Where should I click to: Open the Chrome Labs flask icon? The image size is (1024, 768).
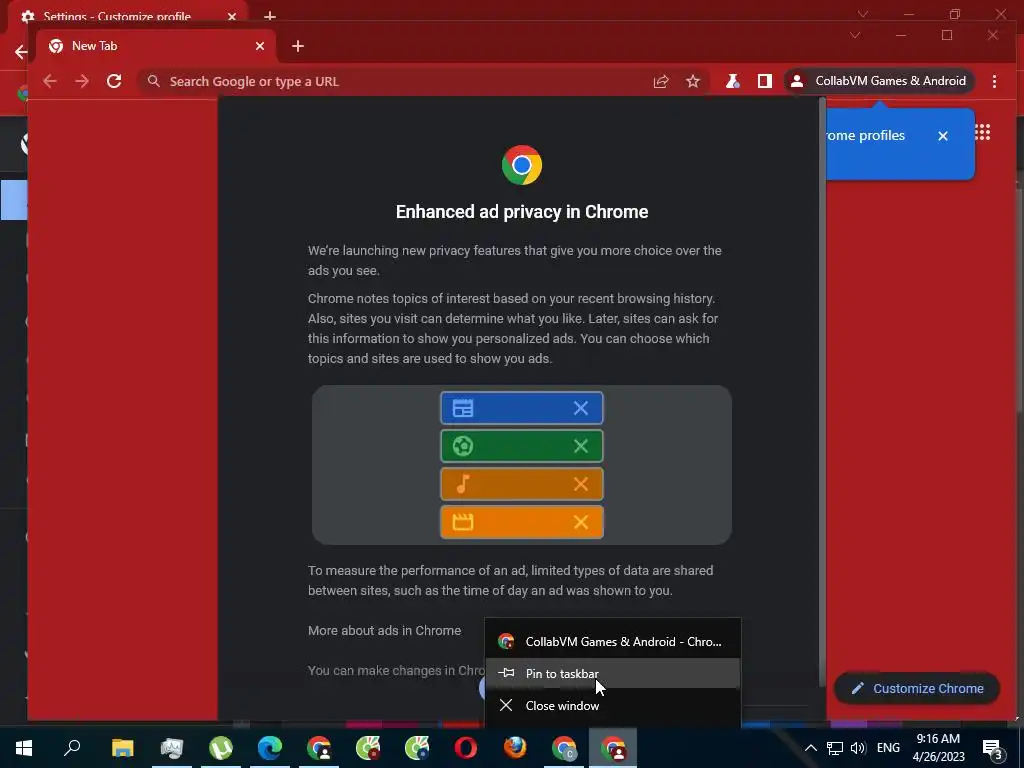733,81
